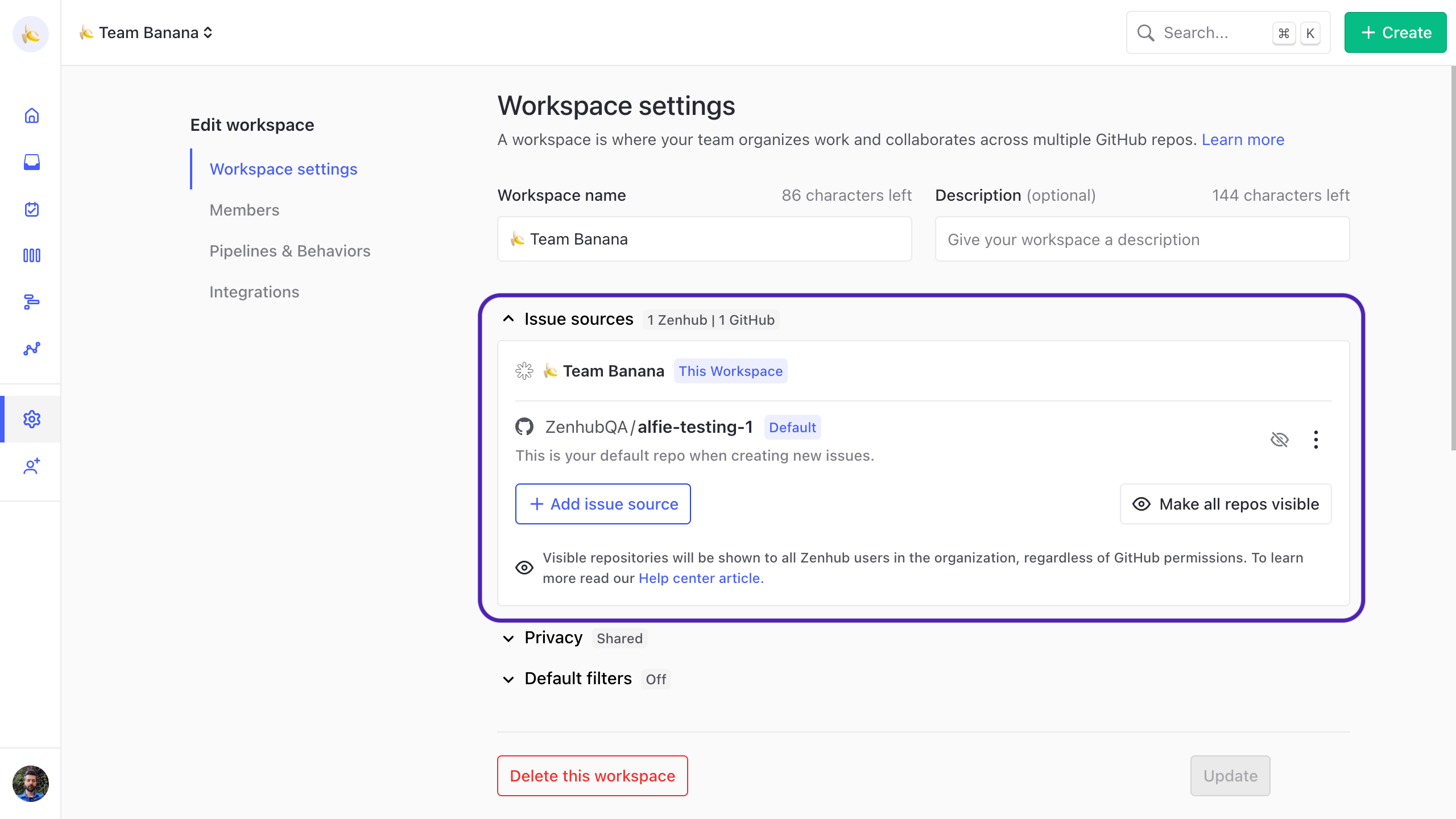Click the 144 characters left counter
Viewport: 1456px width, 819px height.
click(1280, 195)
